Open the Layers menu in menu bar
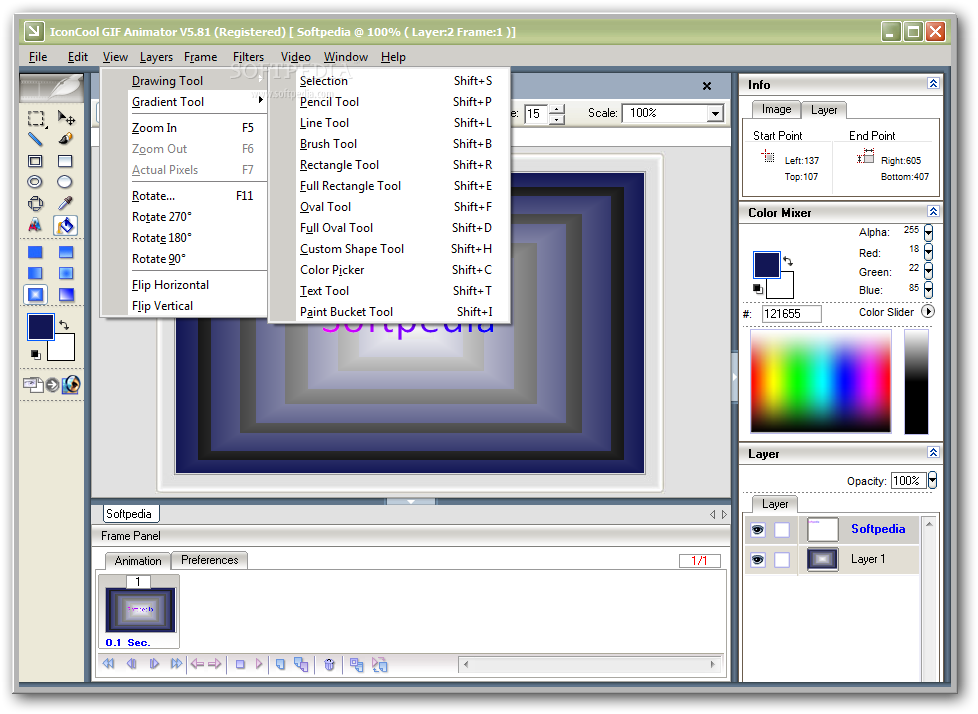The width and height of the screenshot is (978, 714). [x=156, y=57]
